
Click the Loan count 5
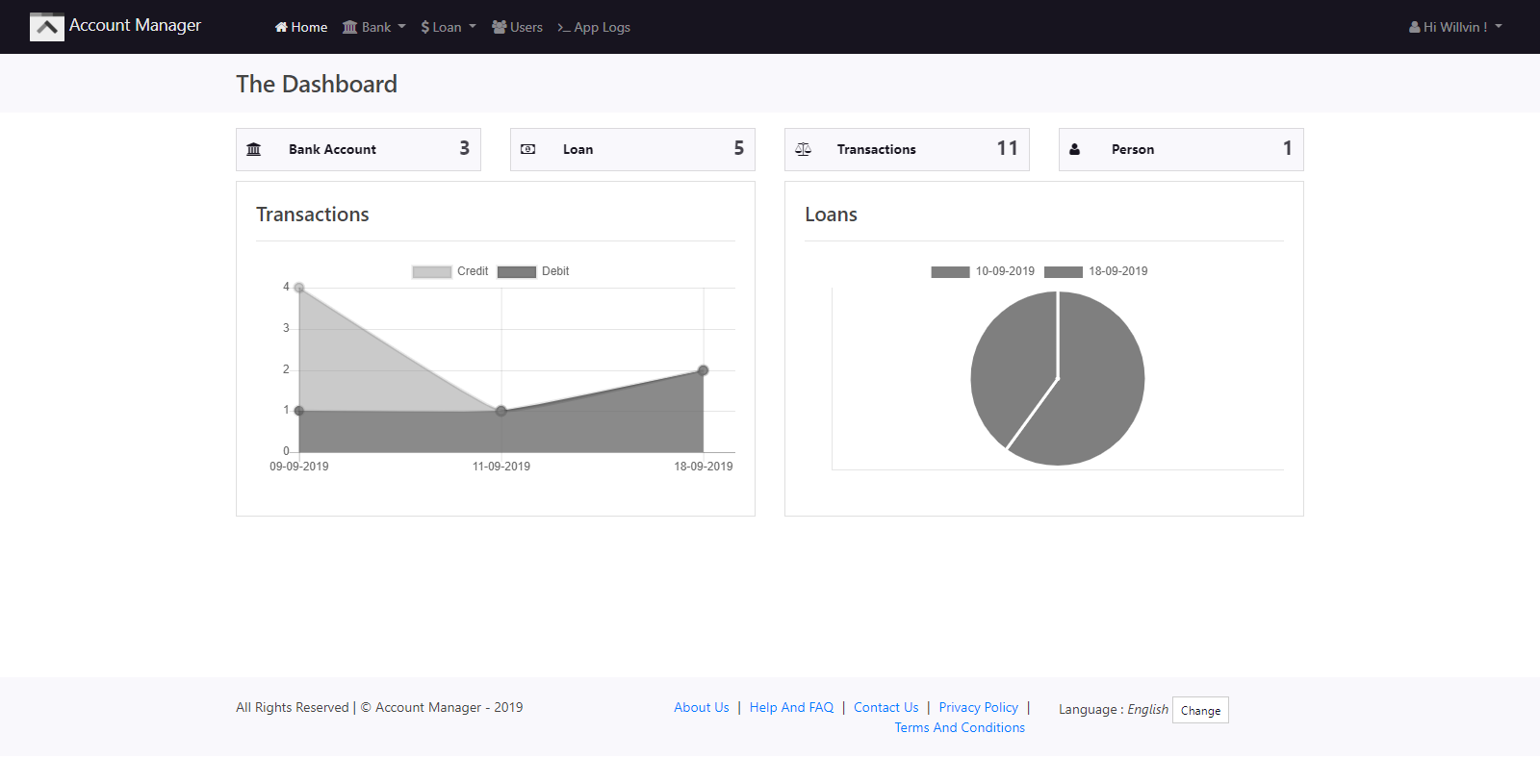click(x=738, y=148)
